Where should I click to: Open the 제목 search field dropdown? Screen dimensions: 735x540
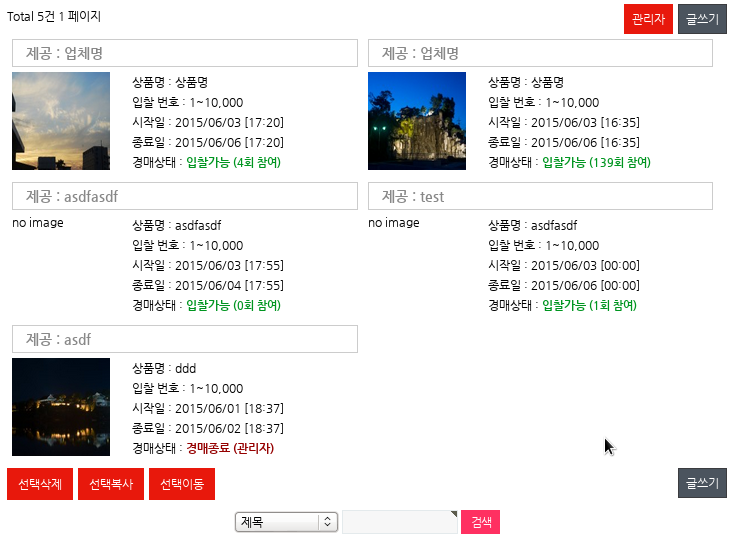pyautogui.click(x=286, y=522)
